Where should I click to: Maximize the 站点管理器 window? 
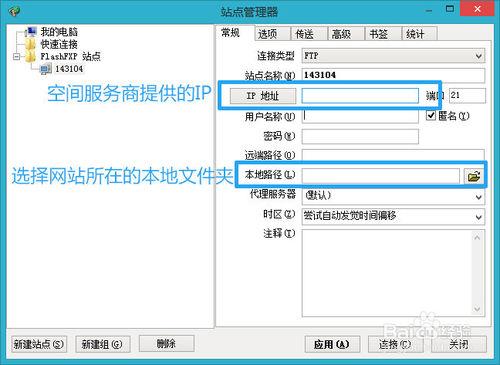[x=450, y=9]
